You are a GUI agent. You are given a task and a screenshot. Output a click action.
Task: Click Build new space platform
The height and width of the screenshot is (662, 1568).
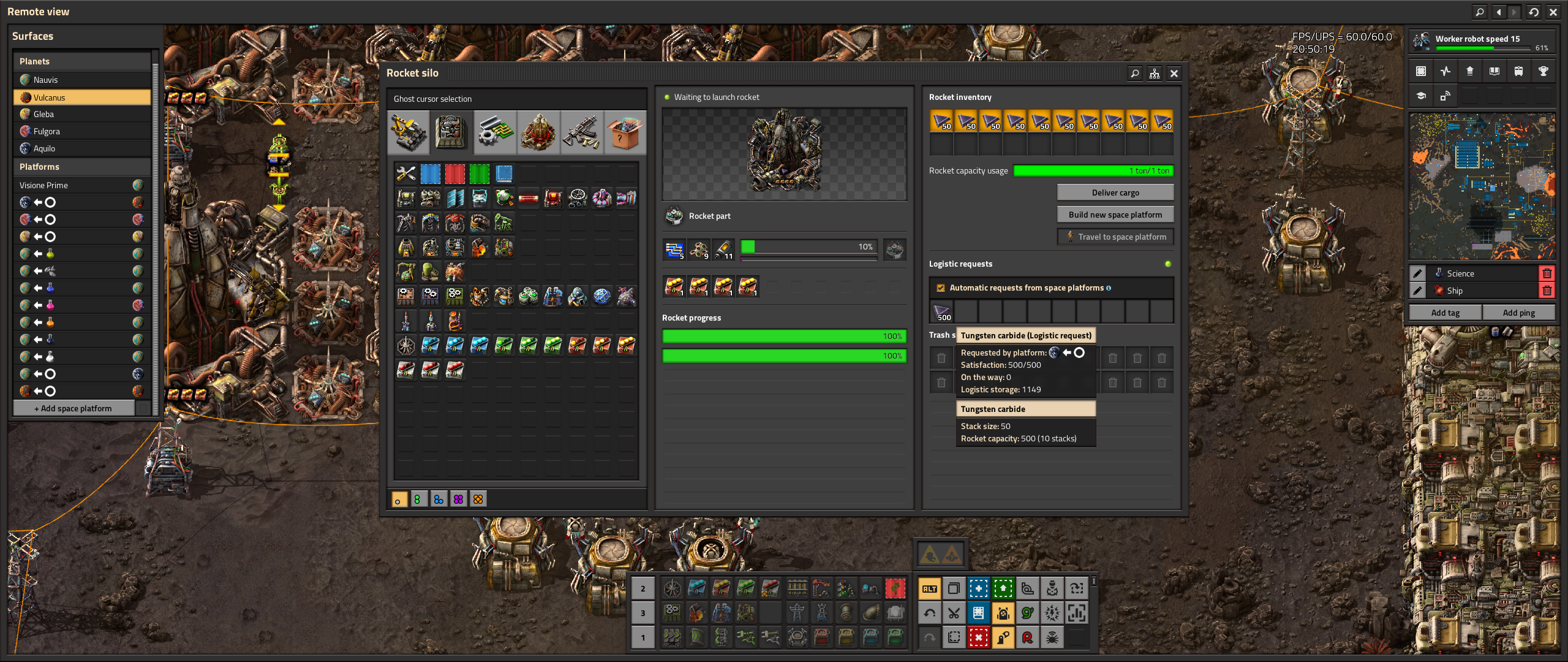tap(1115, 215)
